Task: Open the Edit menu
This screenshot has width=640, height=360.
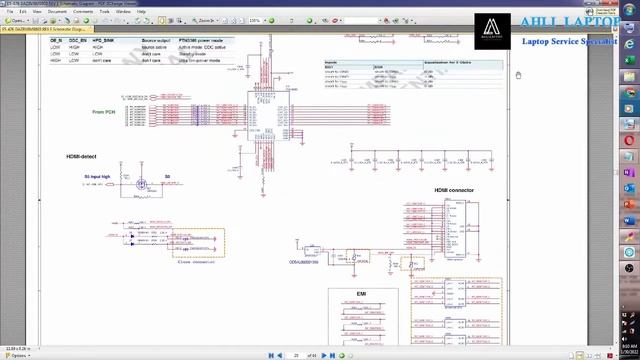Action: click(x=23, y=11)
